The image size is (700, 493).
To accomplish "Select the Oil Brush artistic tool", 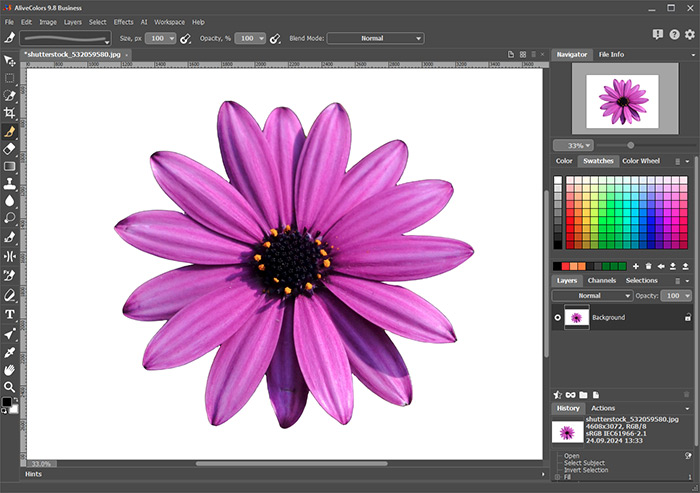I will pos(9,238).
